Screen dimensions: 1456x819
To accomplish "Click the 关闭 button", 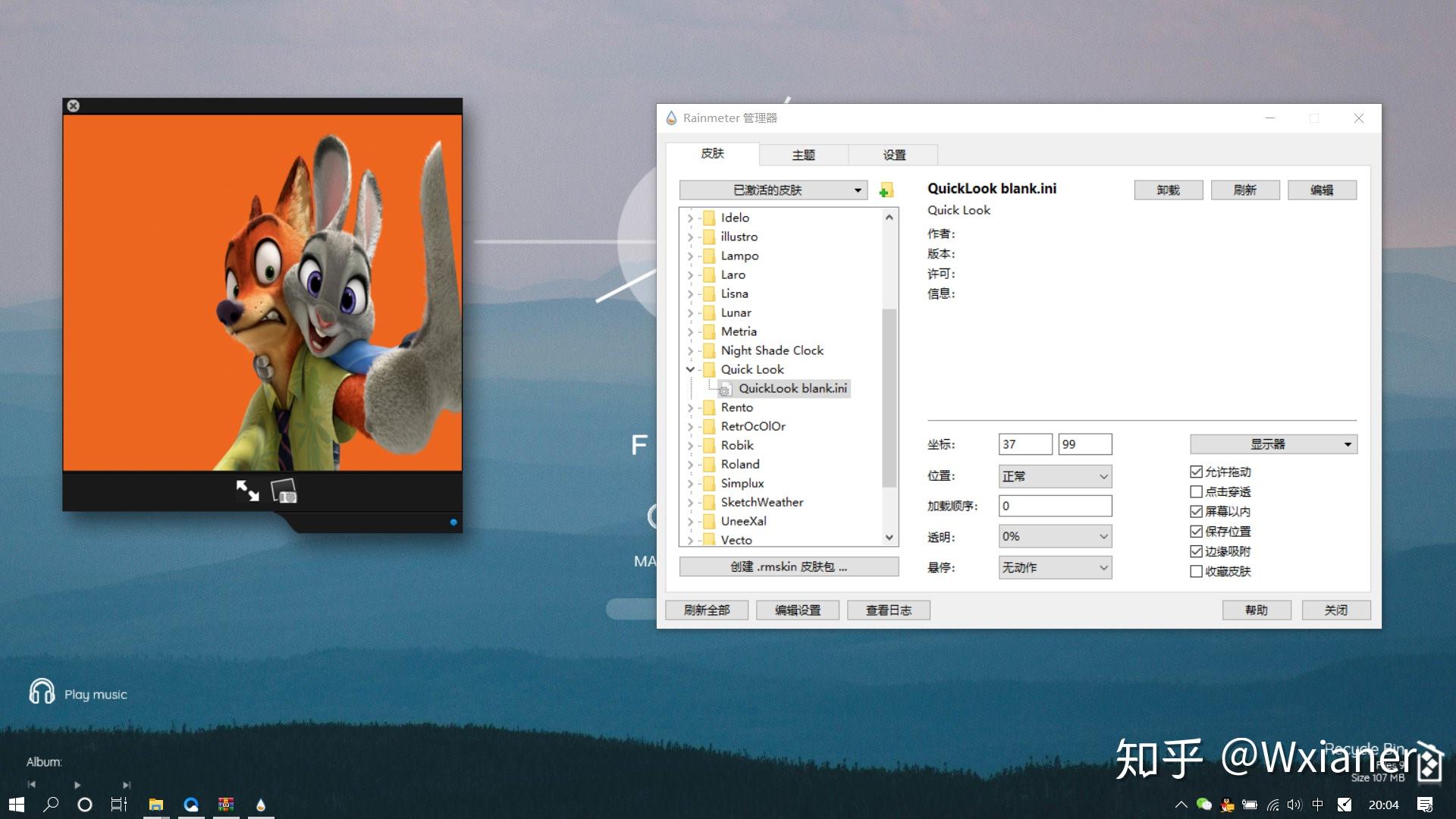I will click(x=1336, y=610).
